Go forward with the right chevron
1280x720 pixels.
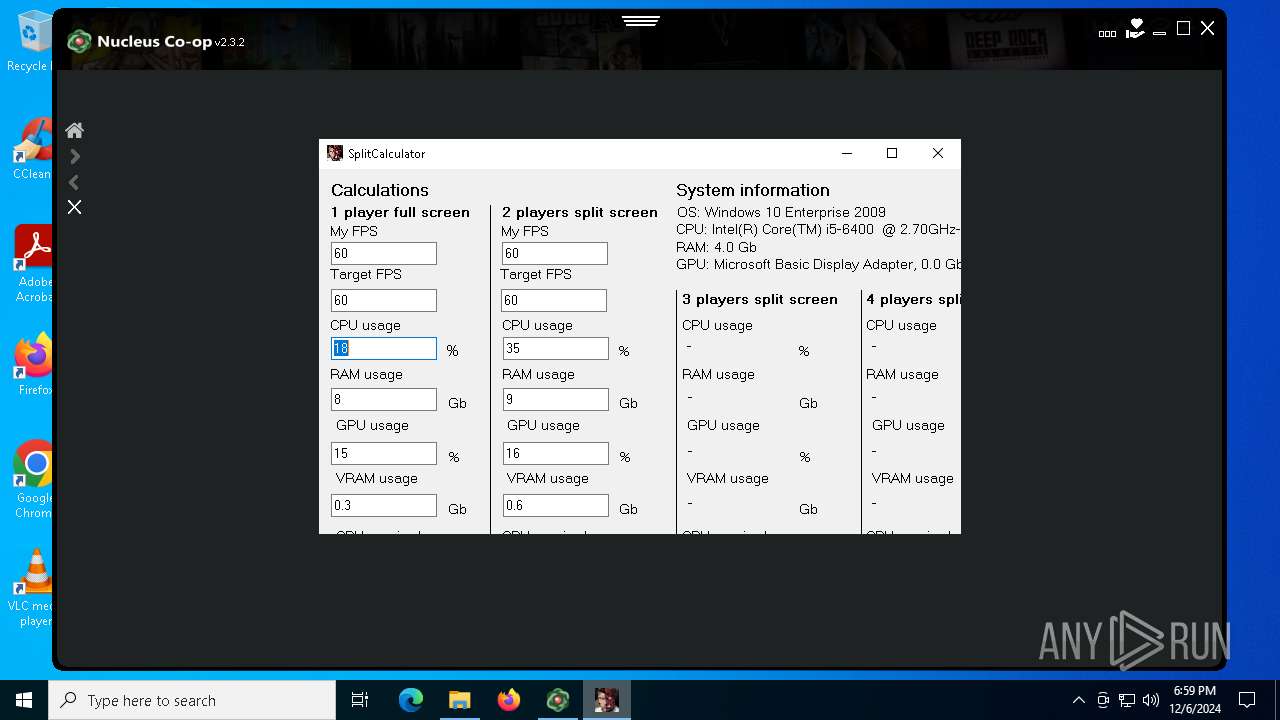click(x=75, y=157)
